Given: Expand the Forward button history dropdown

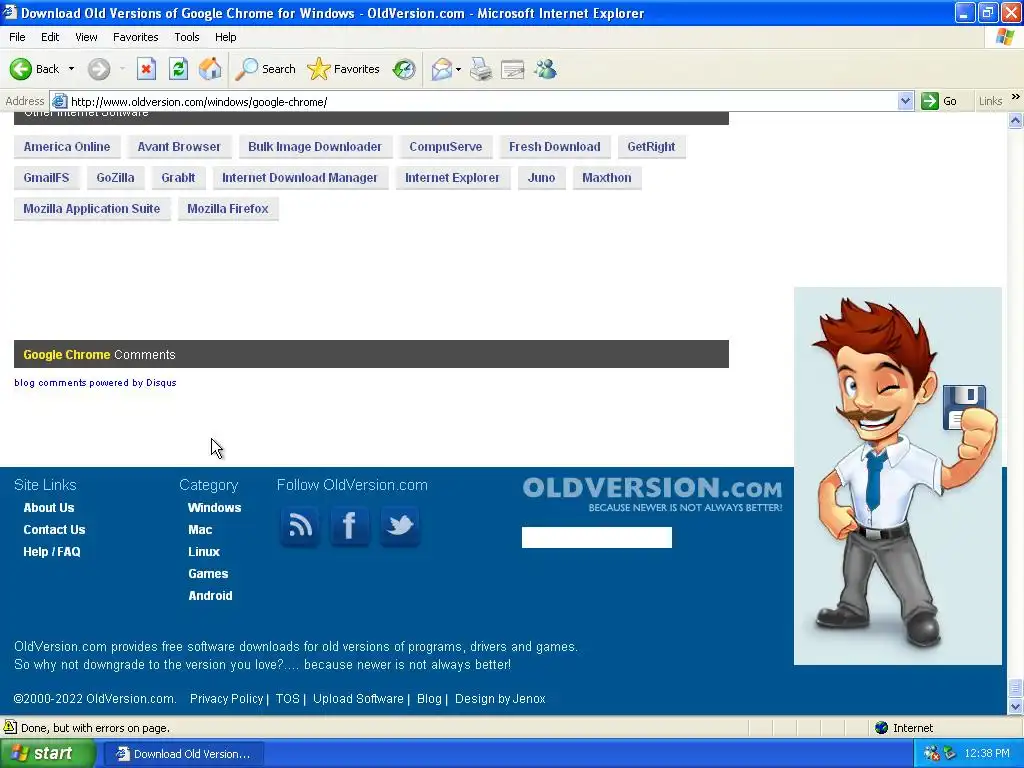Looking at the screenshot, I should [x=122, y=69].
